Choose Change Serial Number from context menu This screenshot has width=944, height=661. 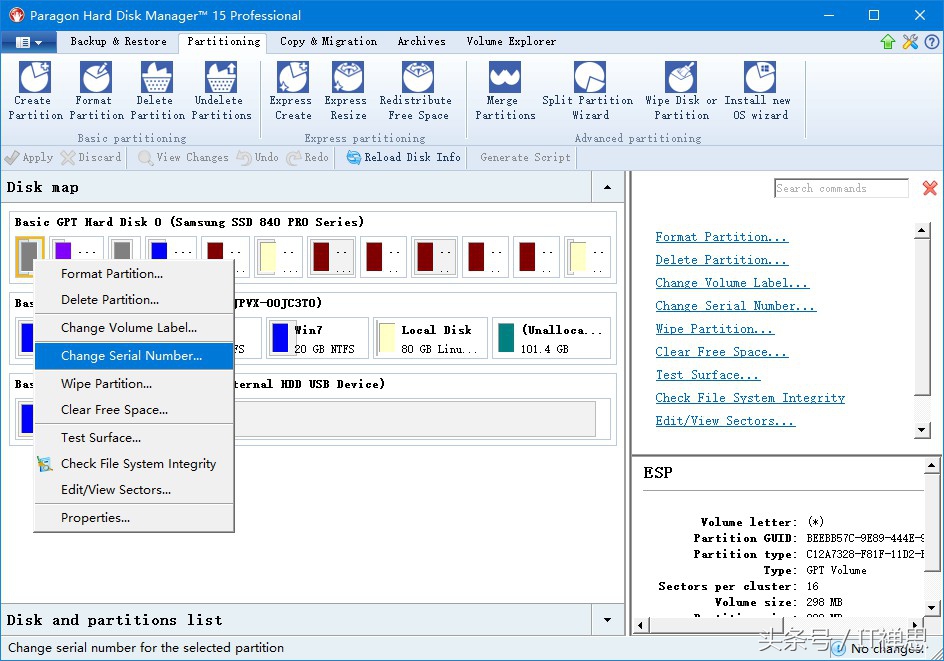click(131, 356)
